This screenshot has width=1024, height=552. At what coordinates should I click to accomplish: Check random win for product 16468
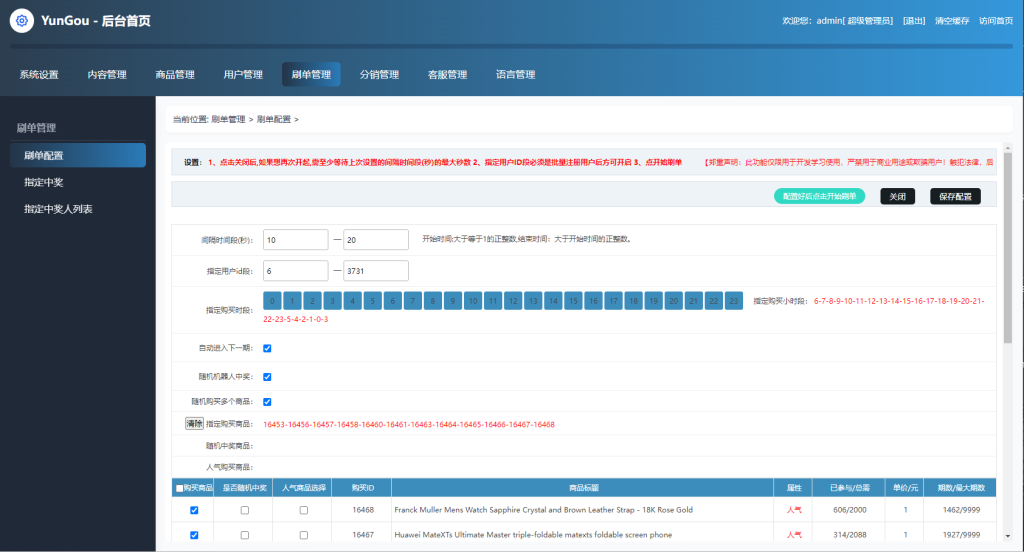pos(245,510)
